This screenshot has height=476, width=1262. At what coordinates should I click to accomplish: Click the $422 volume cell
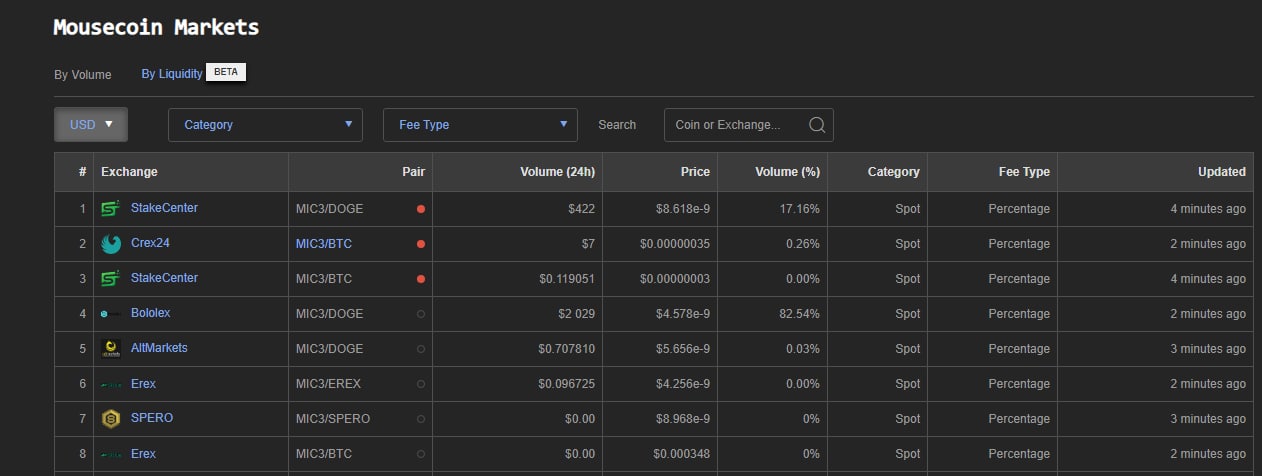point(517,209)
